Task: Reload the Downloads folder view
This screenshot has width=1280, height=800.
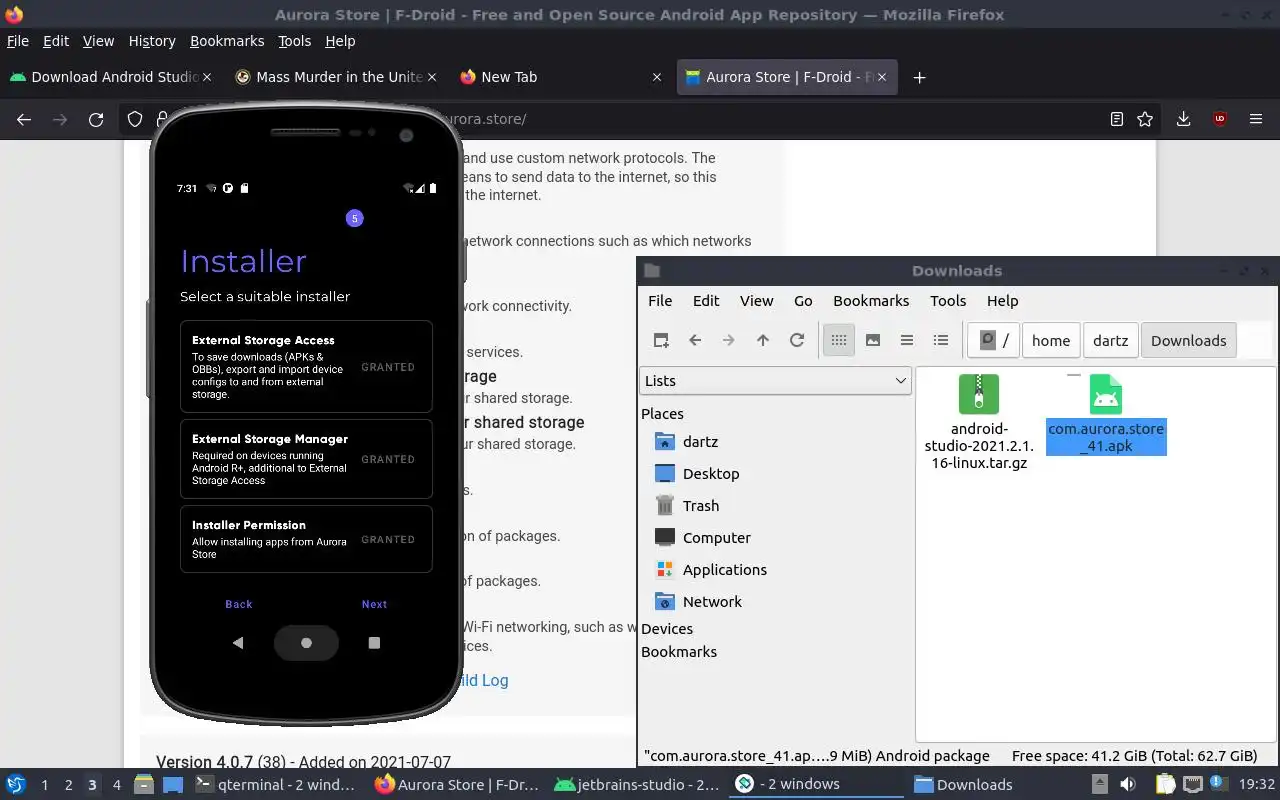Action: click(797, 340)
